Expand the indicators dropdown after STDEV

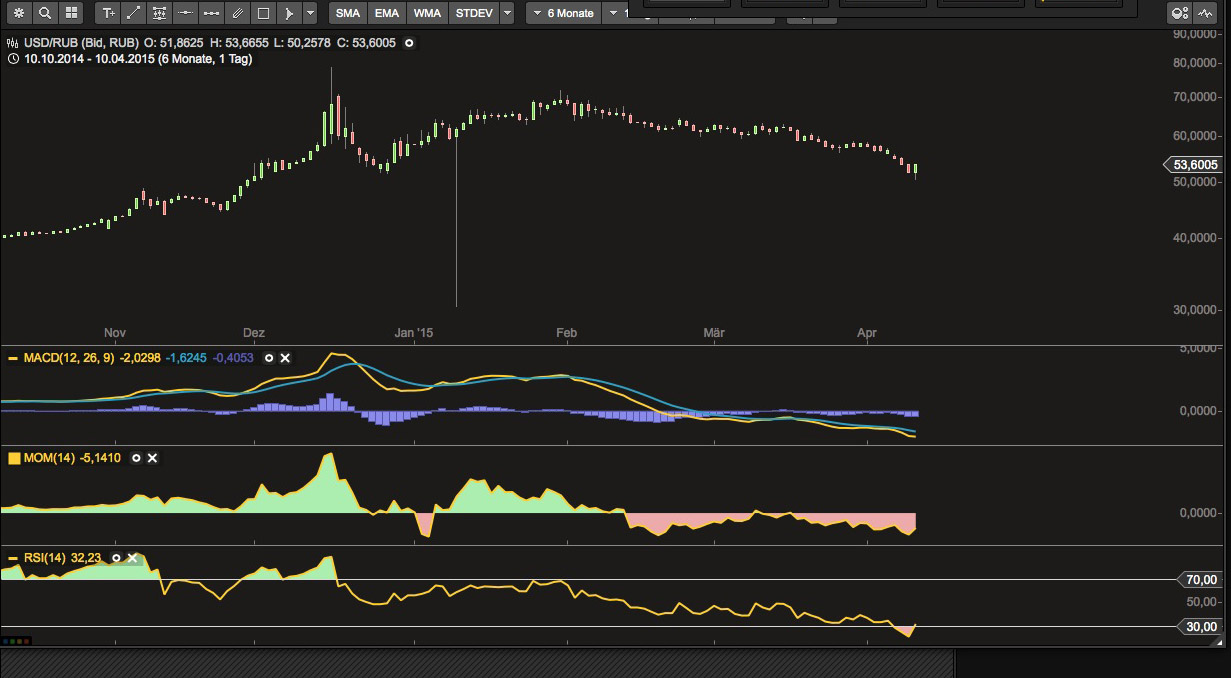507,13
